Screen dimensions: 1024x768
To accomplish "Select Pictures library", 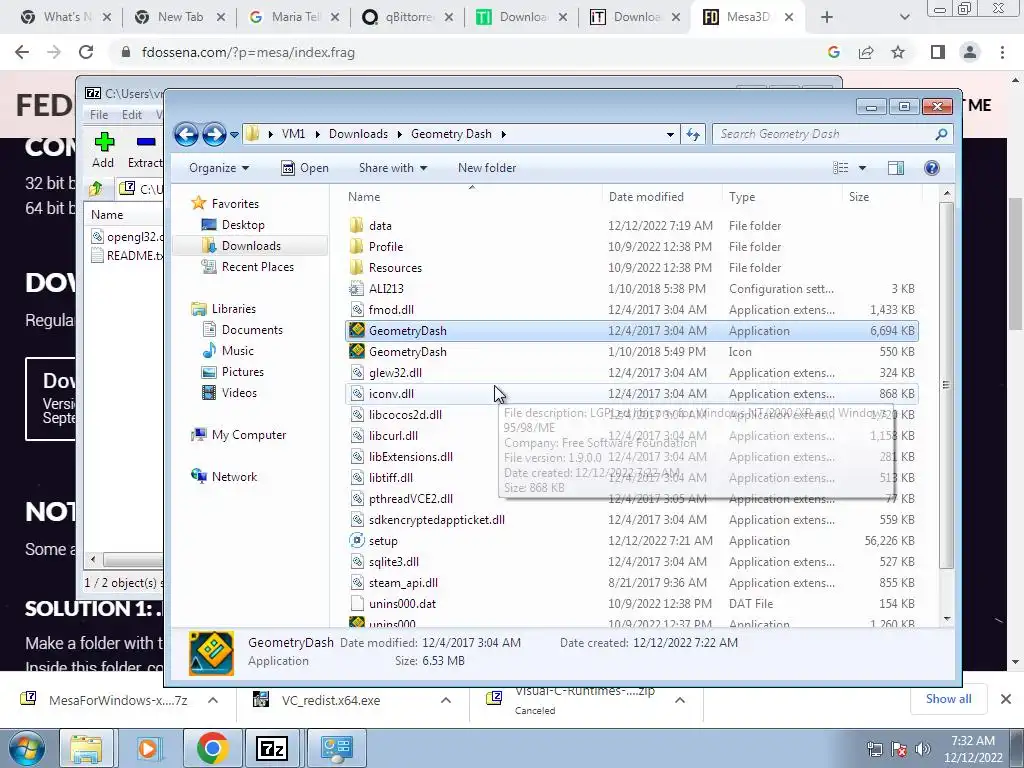I will [x=242, y=372].
